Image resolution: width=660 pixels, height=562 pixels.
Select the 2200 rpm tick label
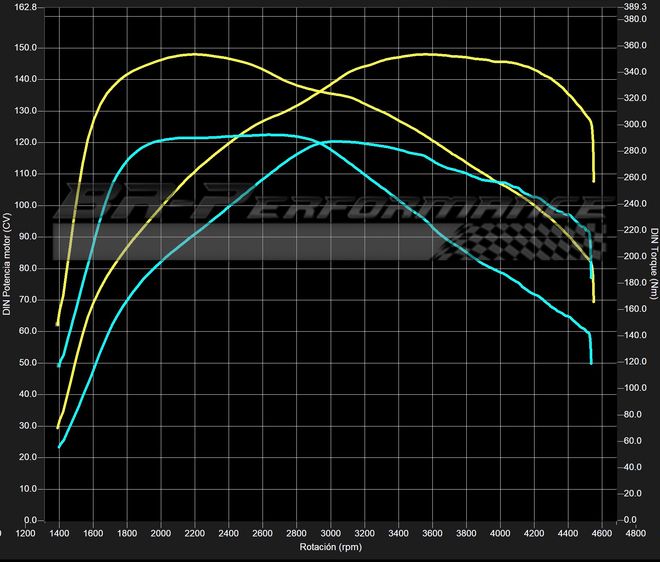tap(194, 533)
